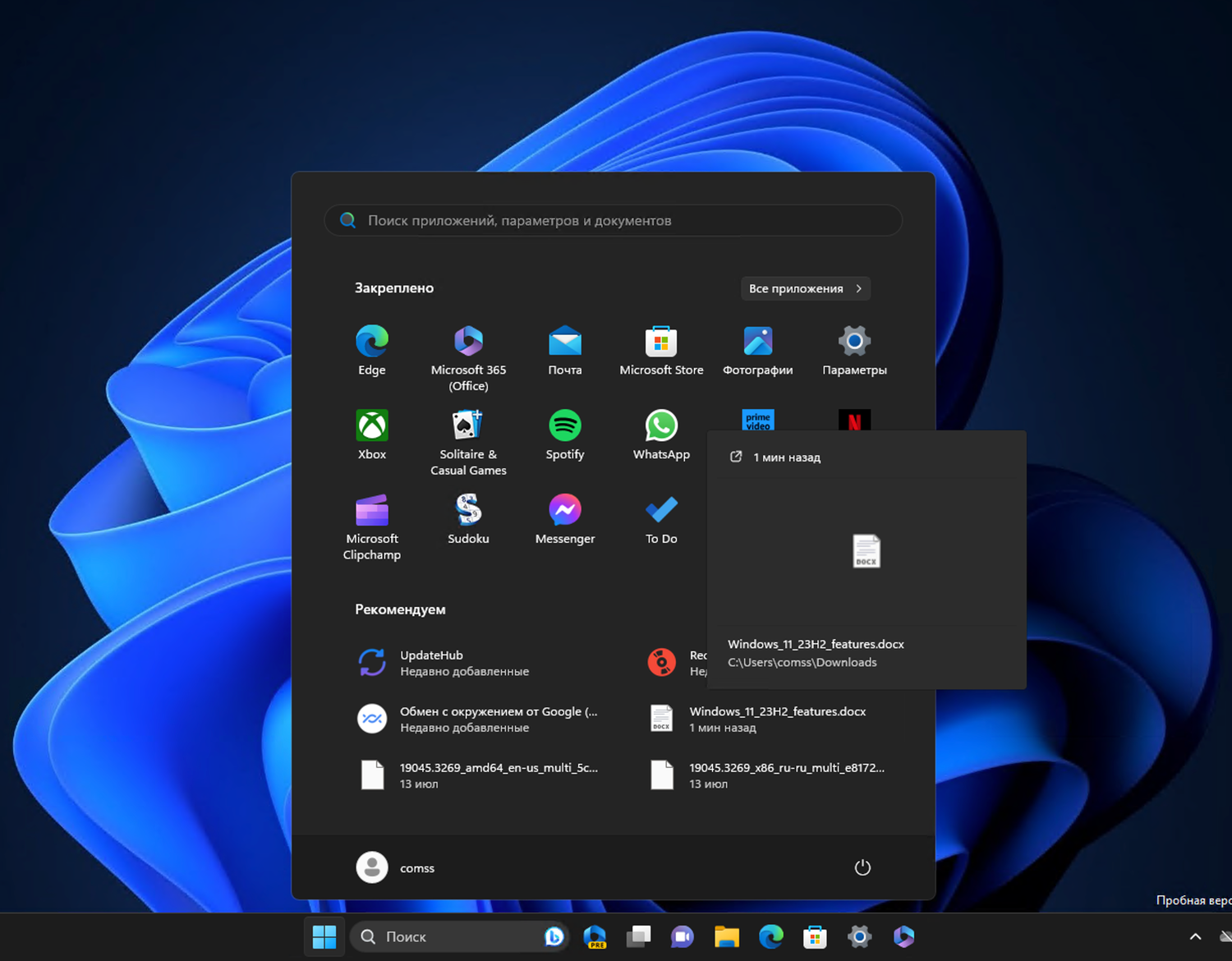Show hidden icons with the tray chevron
1232x961 pixels.
point(1195,936)
